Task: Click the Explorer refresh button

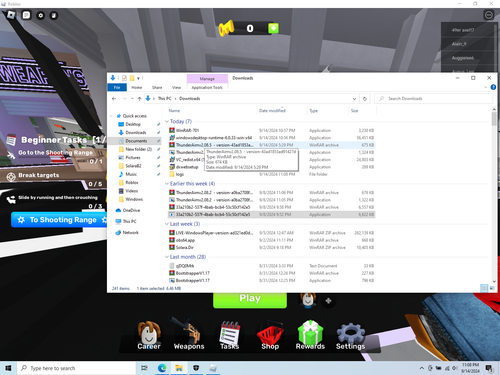Action: (x=365, y=99)
